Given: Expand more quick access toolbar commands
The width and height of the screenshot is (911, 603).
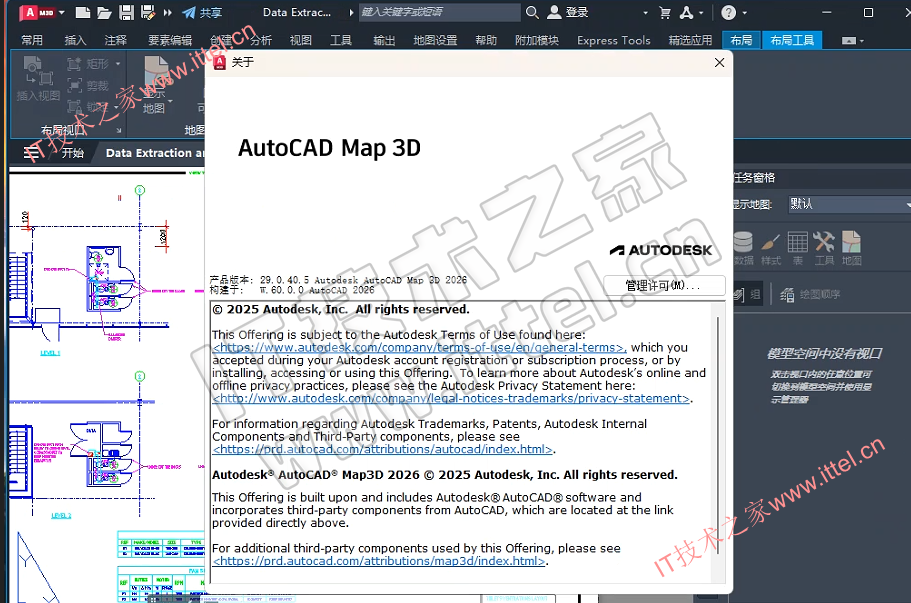Looking at the screenshot, I should point(167,12).
